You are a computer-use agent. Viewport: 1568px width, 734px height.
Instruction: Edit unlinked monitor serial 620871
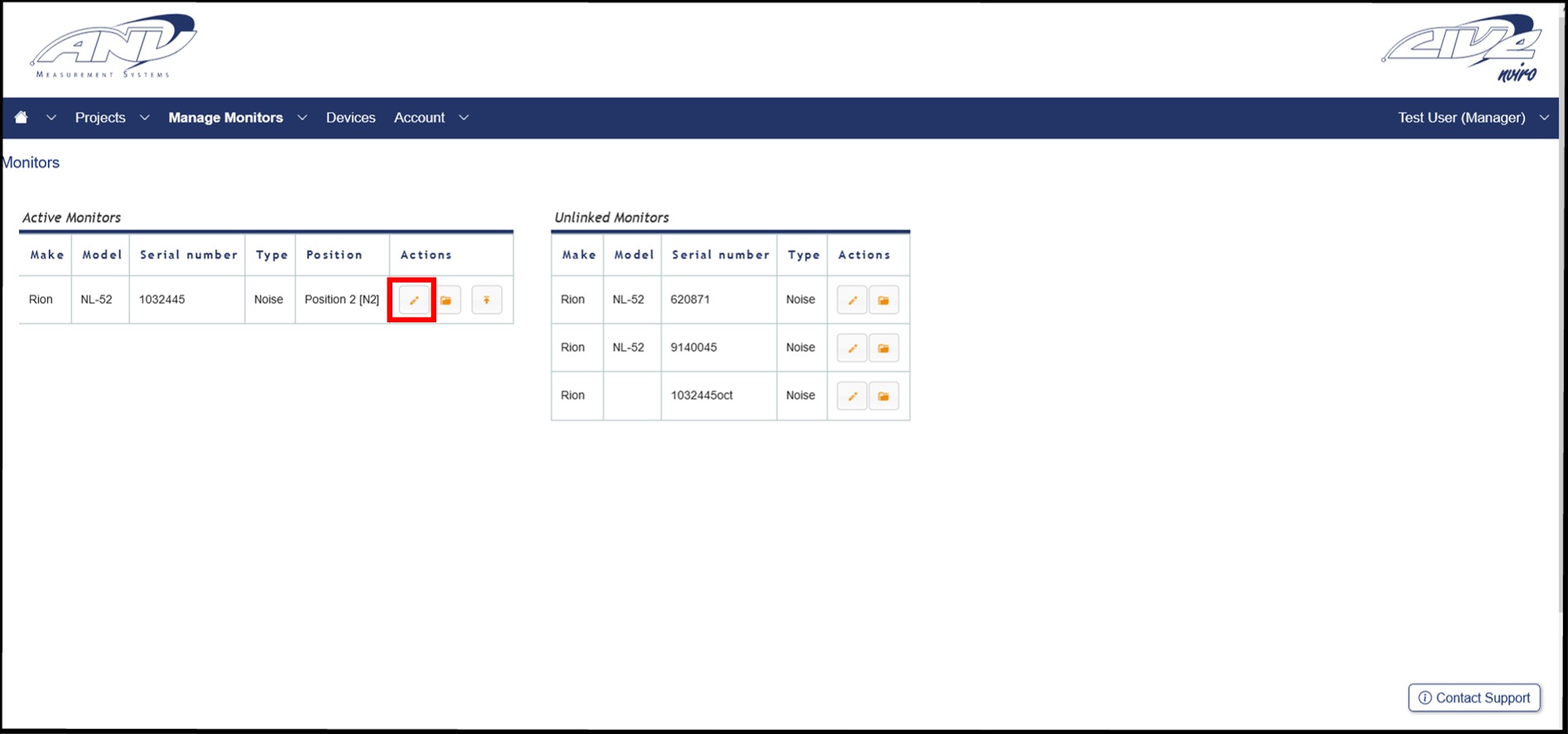coord(852,300)
